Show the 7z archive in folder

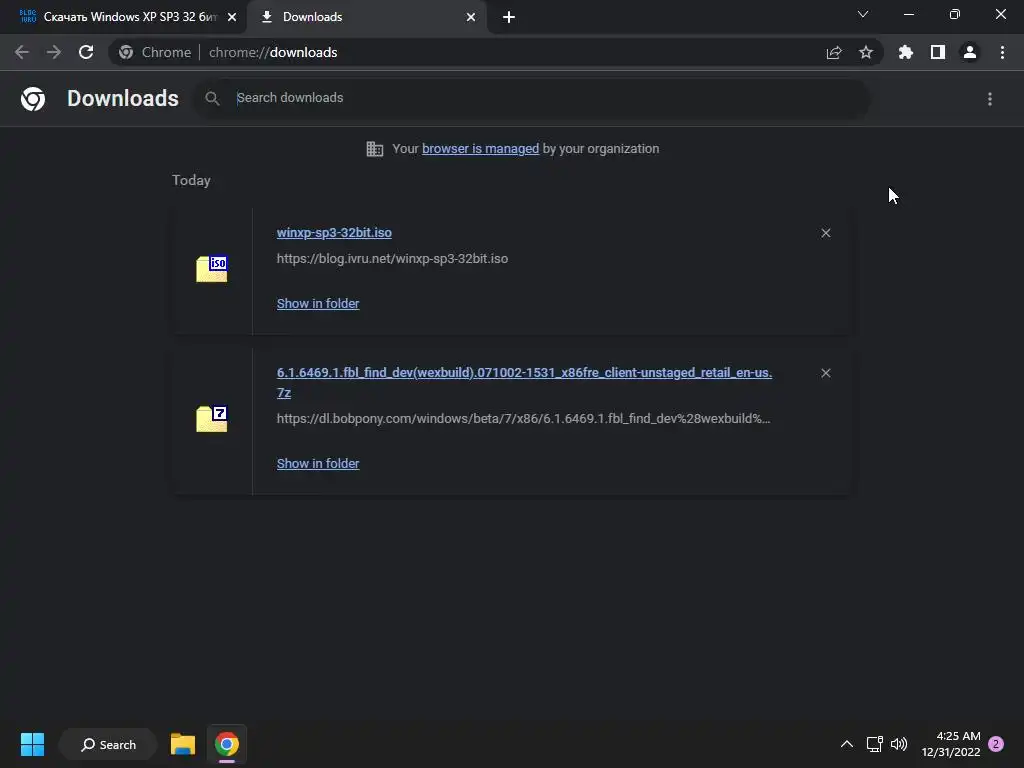(x=318, y=464)
